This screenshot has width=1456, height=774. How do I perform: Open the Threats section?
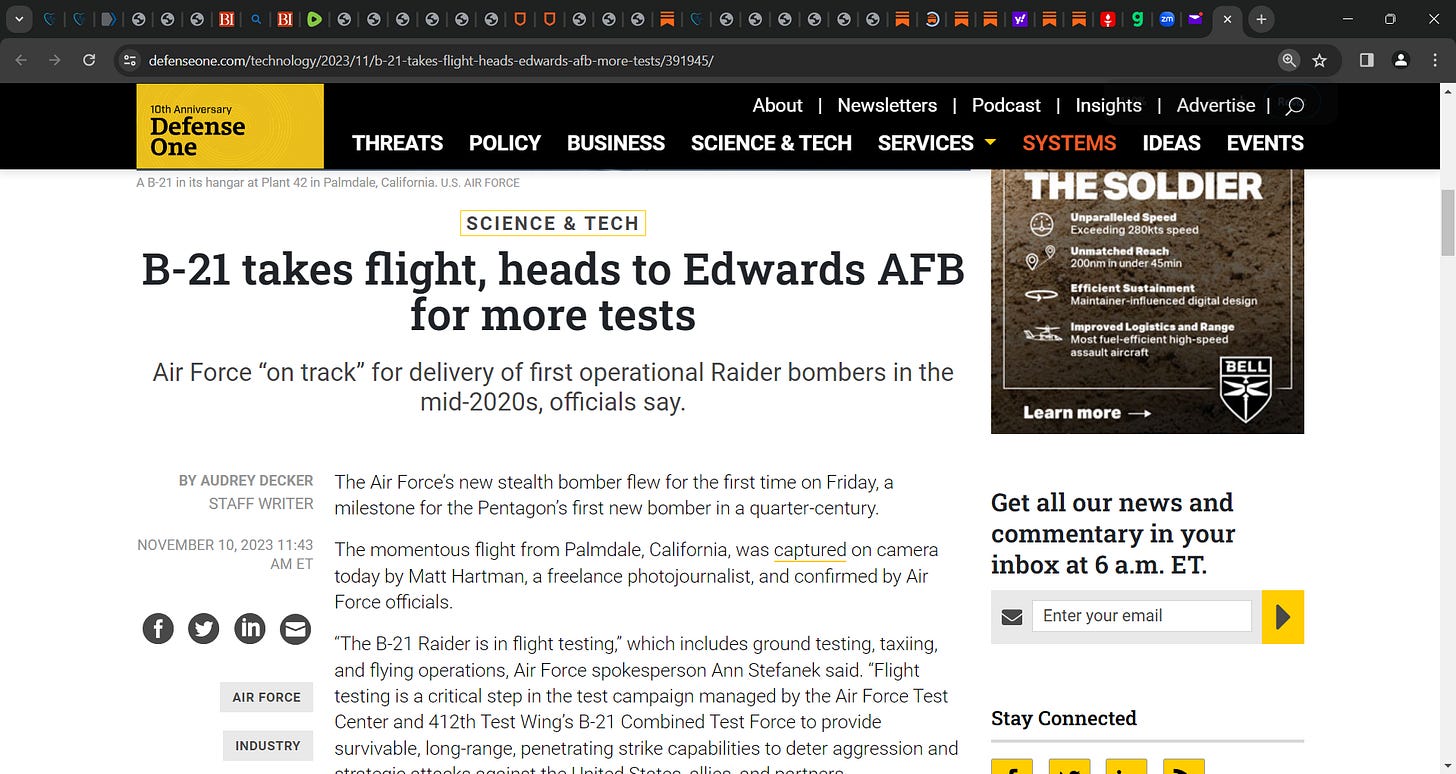[397, 143]
